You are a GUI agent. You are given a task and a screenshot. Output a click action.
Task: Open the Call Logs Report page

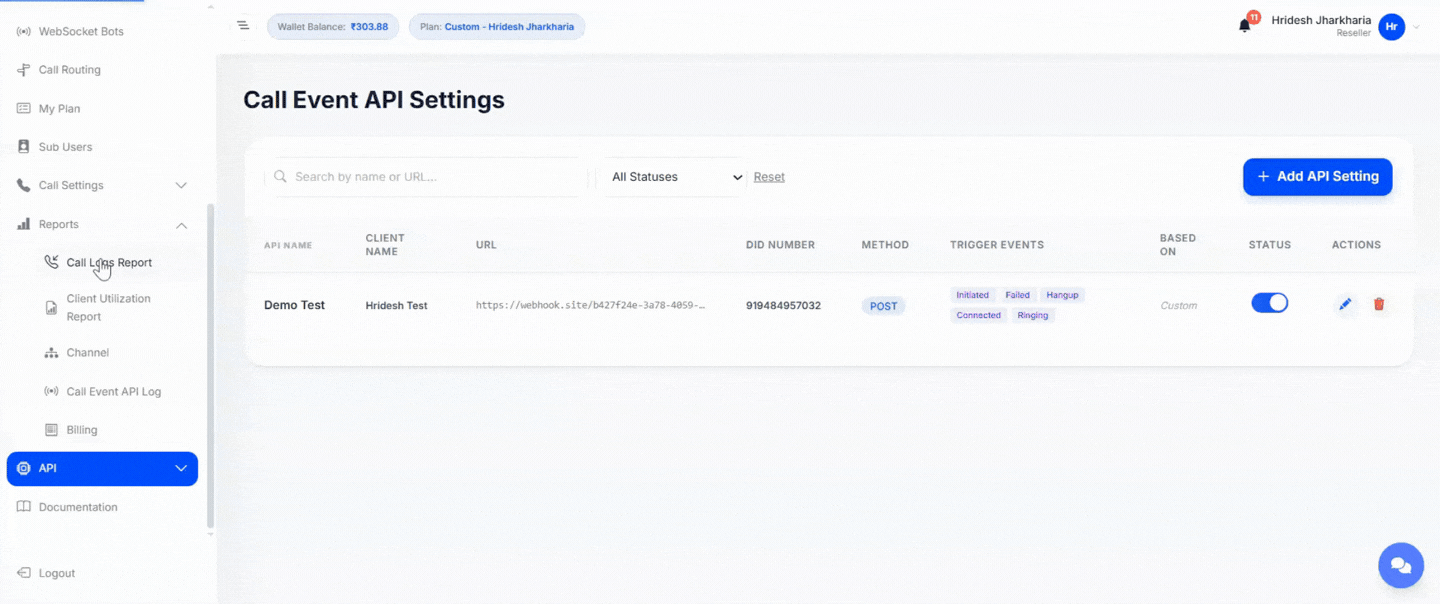pos(109,263)
